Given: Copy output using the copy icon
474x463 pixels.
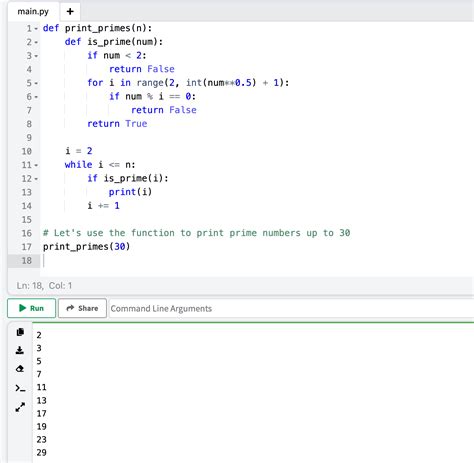Looking at the screenshot, I should (20, 332).
